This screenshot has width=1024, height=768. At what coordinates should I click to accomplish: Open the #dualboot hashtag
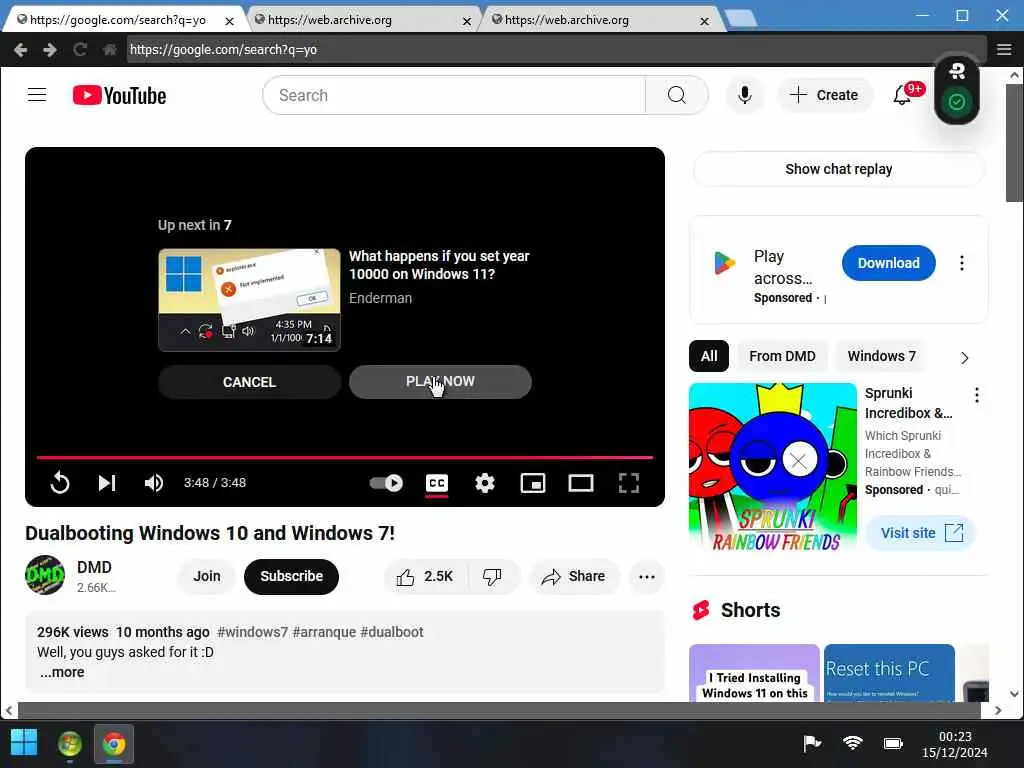point(392,632)
